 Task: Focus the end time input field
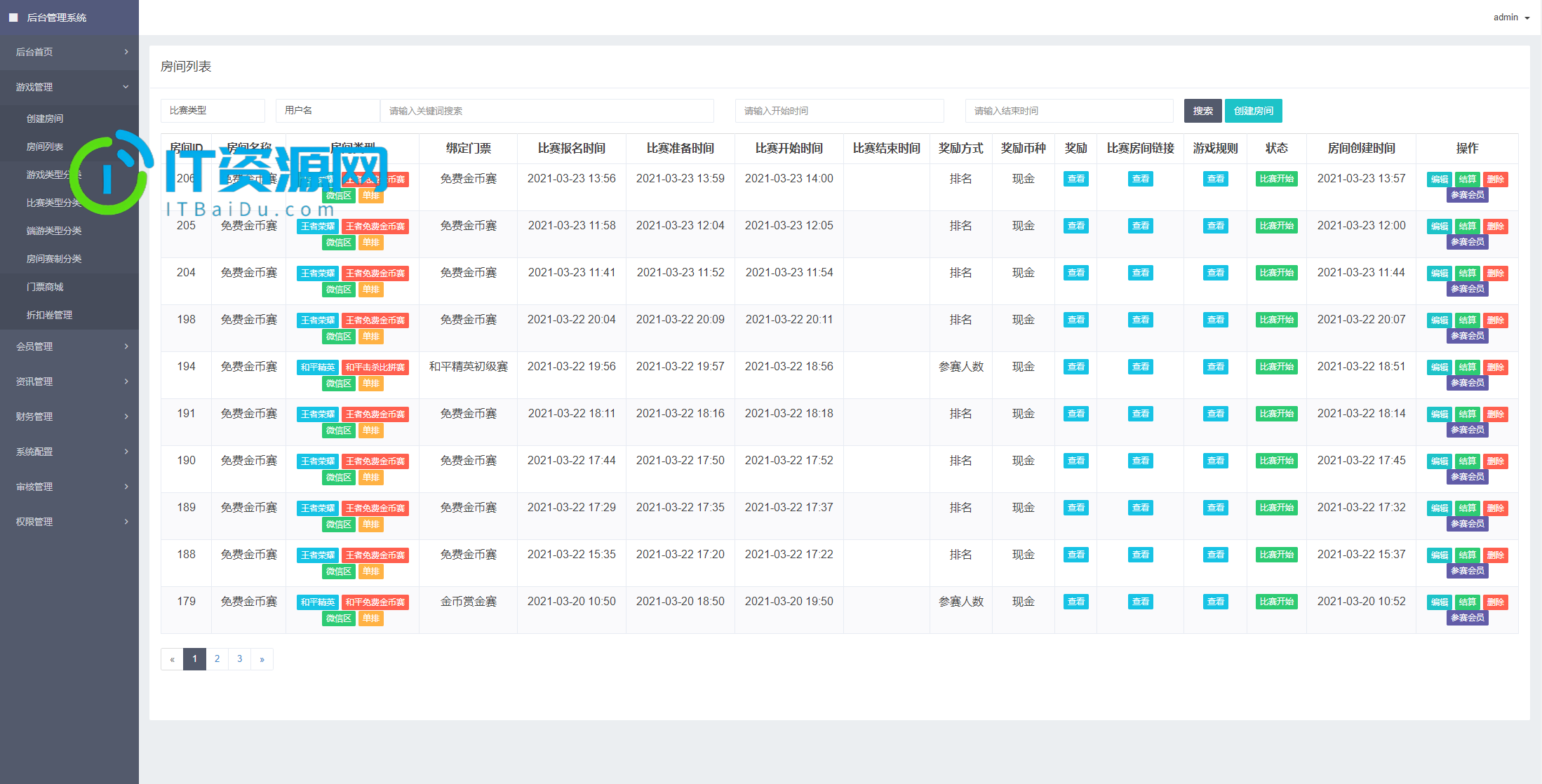[x=1069, y=111]
